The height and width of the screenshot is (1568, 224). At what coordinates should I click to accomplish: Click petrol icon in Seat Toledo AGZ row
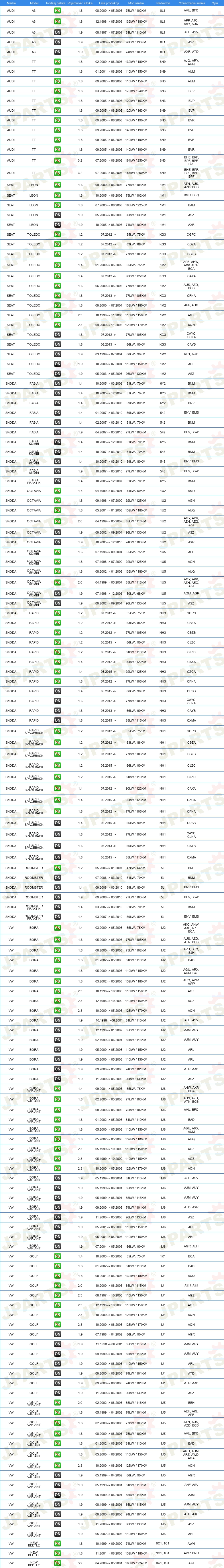point(58,315)
